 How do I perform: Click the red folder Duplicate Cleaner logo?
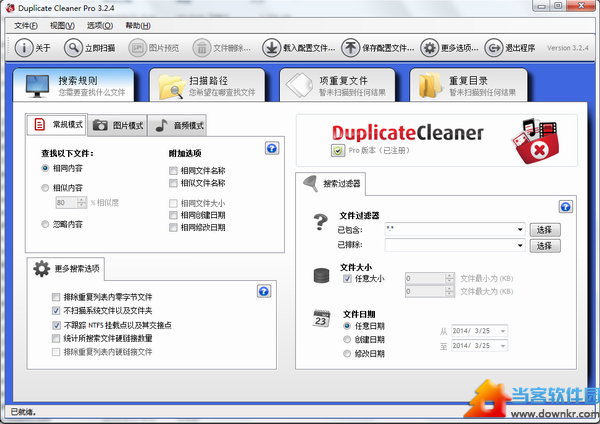click(536, 141)
